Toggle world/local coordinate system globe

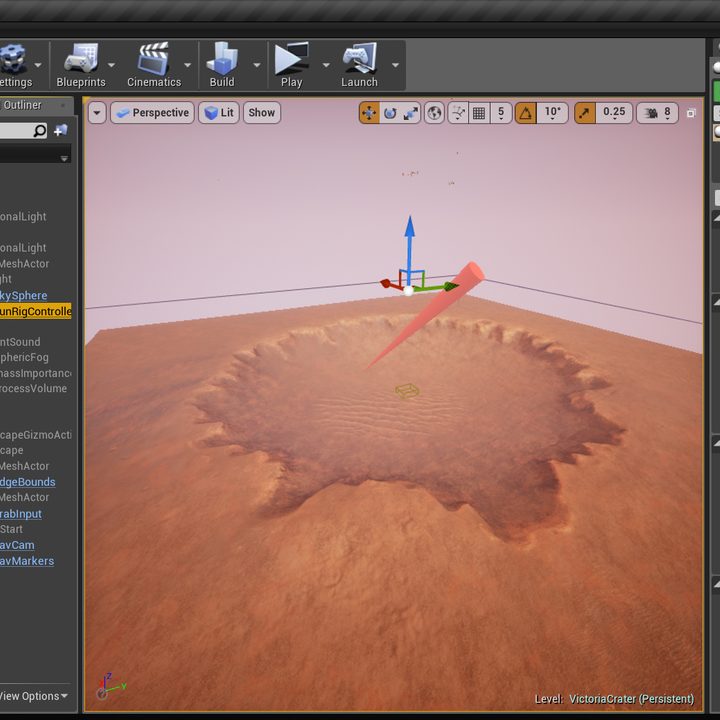pos(434,112)
